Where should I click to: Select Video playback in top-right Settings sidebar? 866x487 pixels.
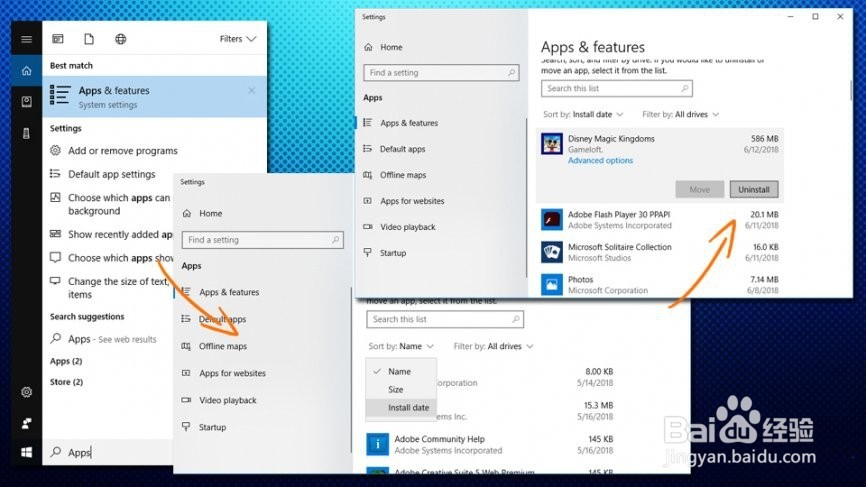click(408, 226)
